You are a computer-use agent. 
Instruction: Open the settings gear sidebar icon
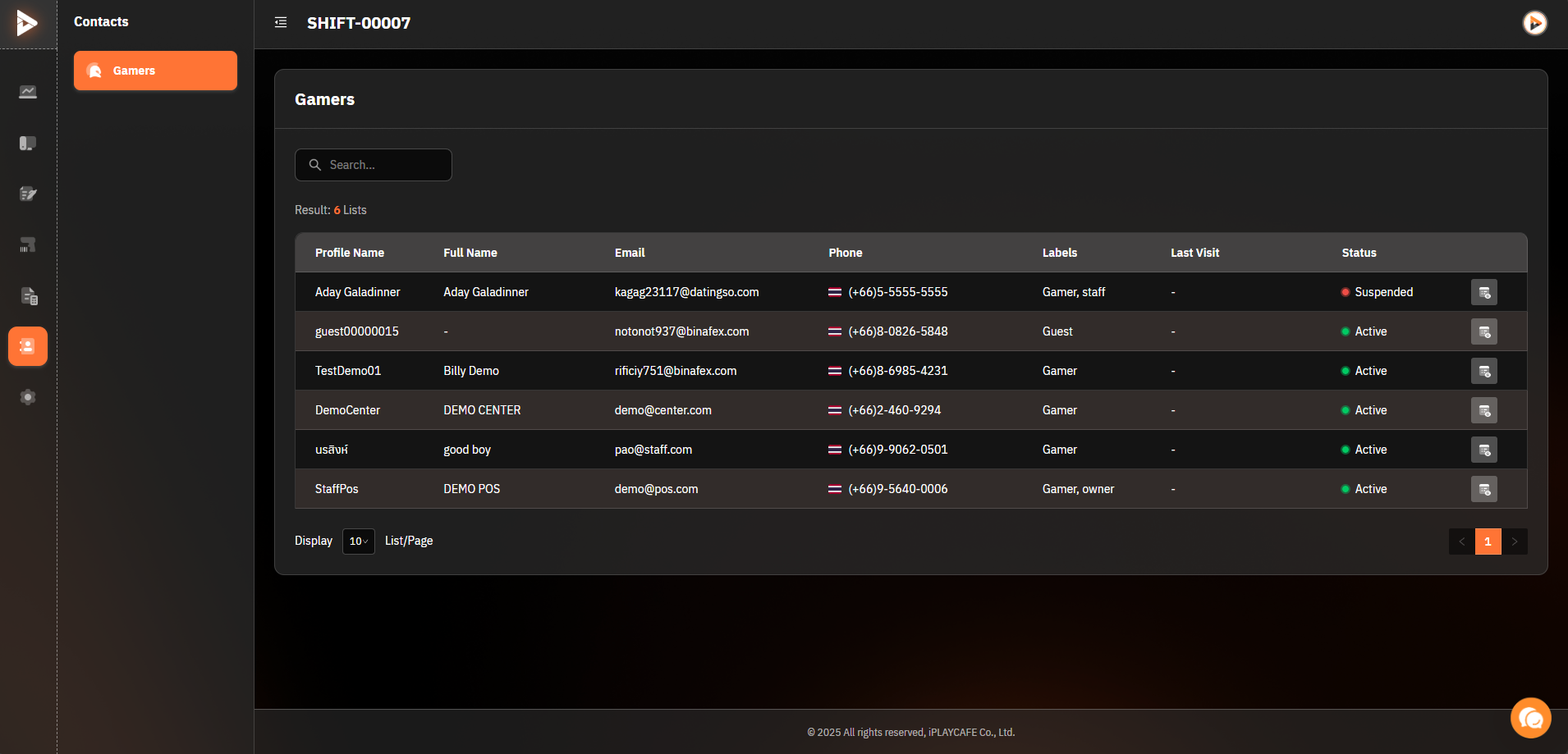28,397
